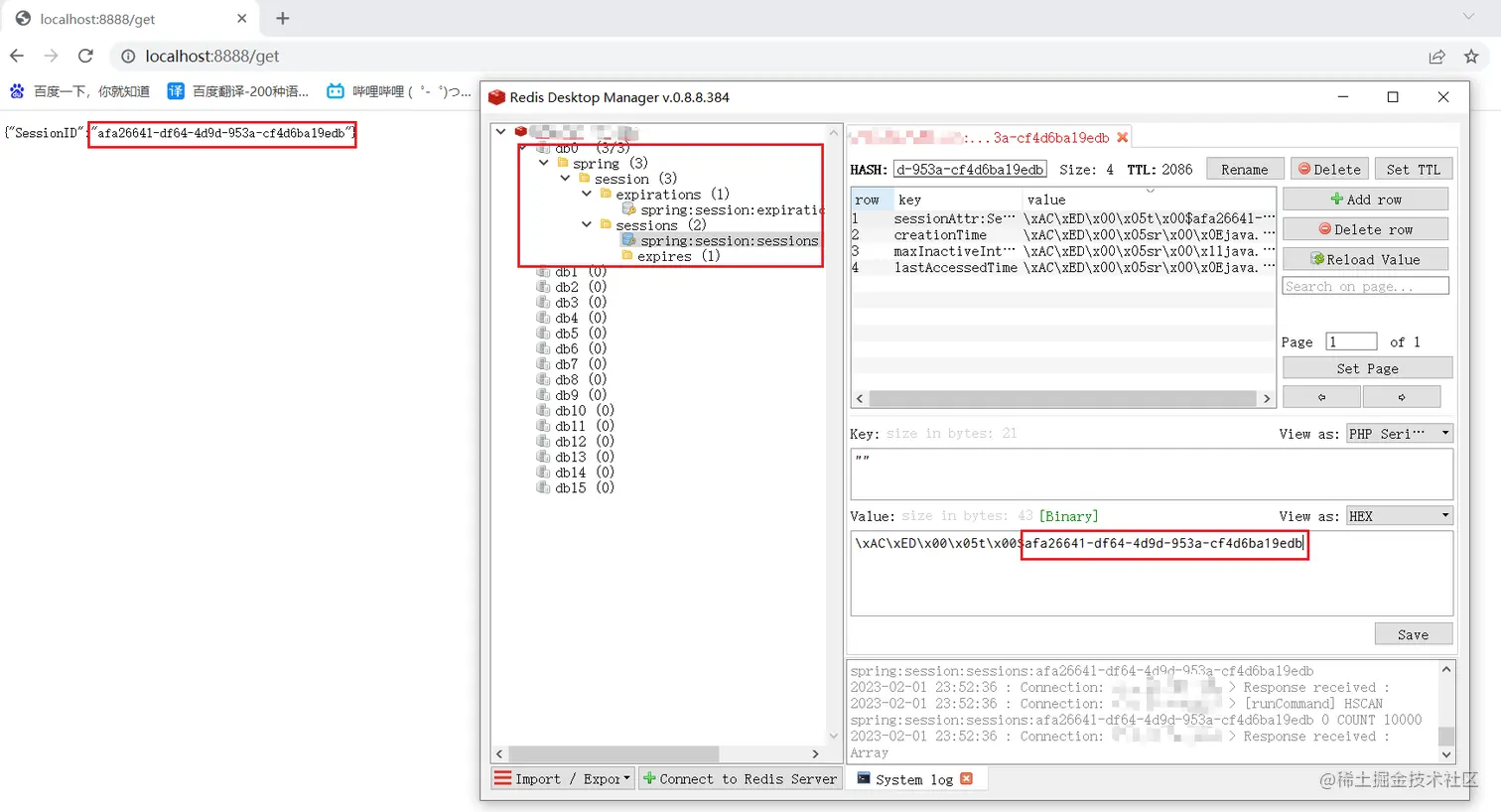Viewport: 1501px width, 812px height.
Task: Collapse the session (3) namespace
Action: coord(566,179)
